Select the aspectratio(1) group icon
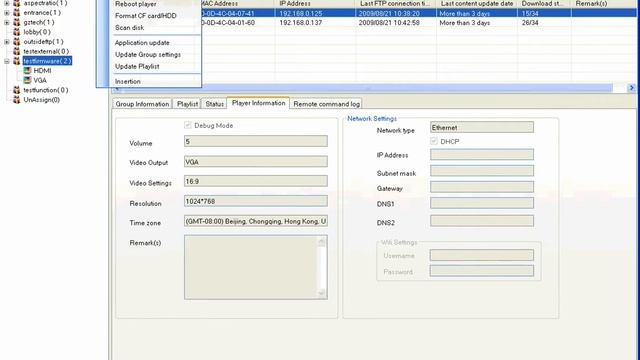The image size is (640, 360). pos(17,3)
